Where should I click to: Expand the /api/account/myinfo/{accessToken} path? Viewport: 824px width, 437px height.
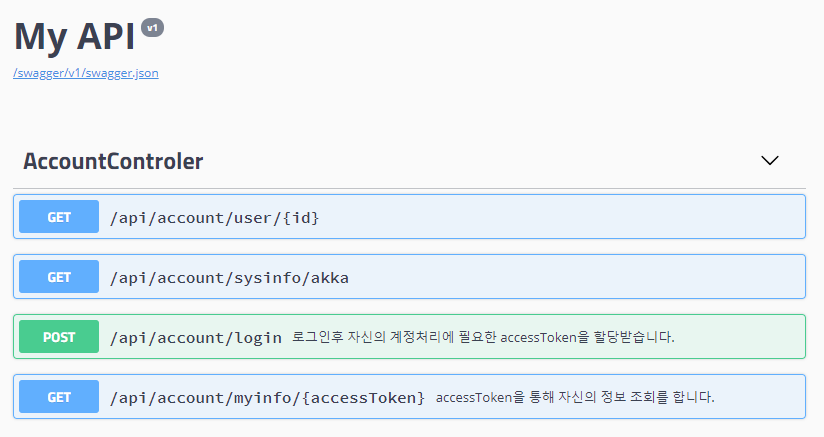pos(267,397)
